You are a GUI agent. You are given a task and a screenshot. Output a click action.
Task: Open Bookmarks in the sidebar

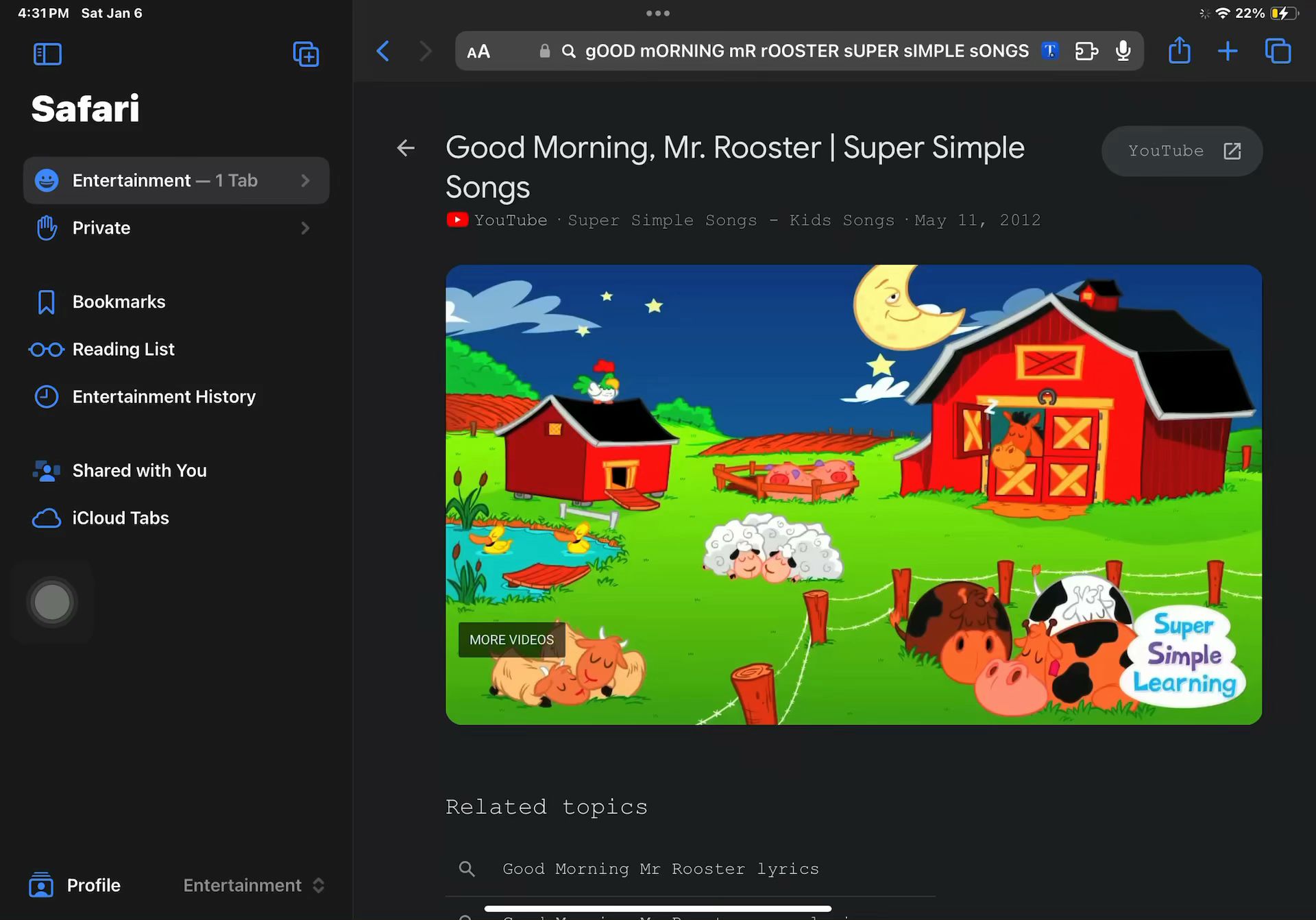coord(119,302)
